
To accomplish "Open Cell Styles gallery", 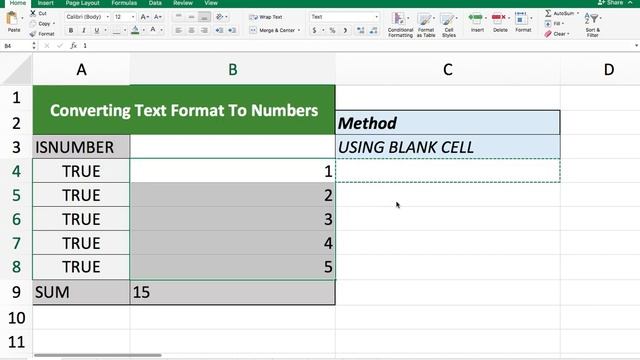I will 449,24.
